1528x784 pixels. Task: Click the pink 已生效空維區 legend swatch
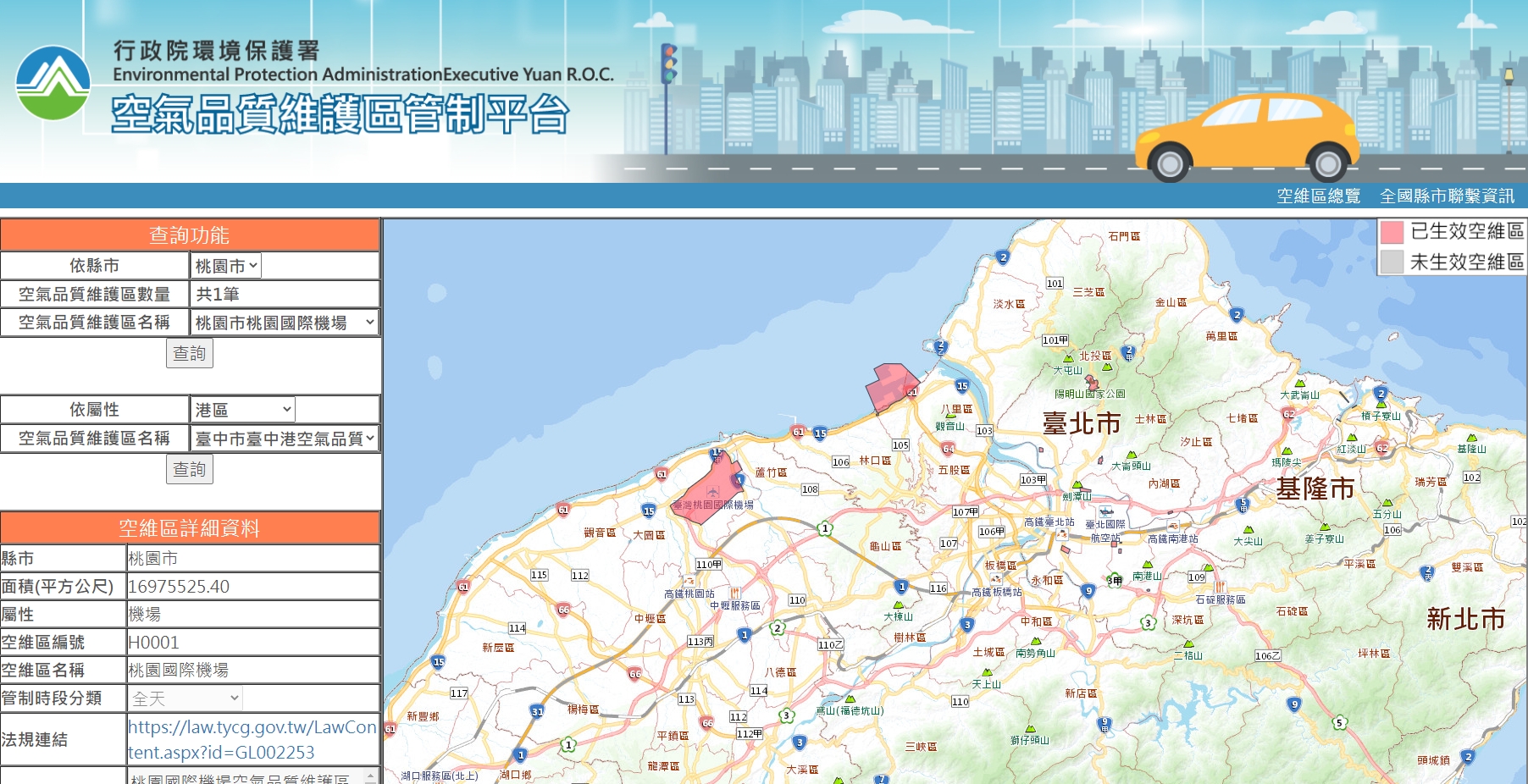click(x=1392, y=232)
